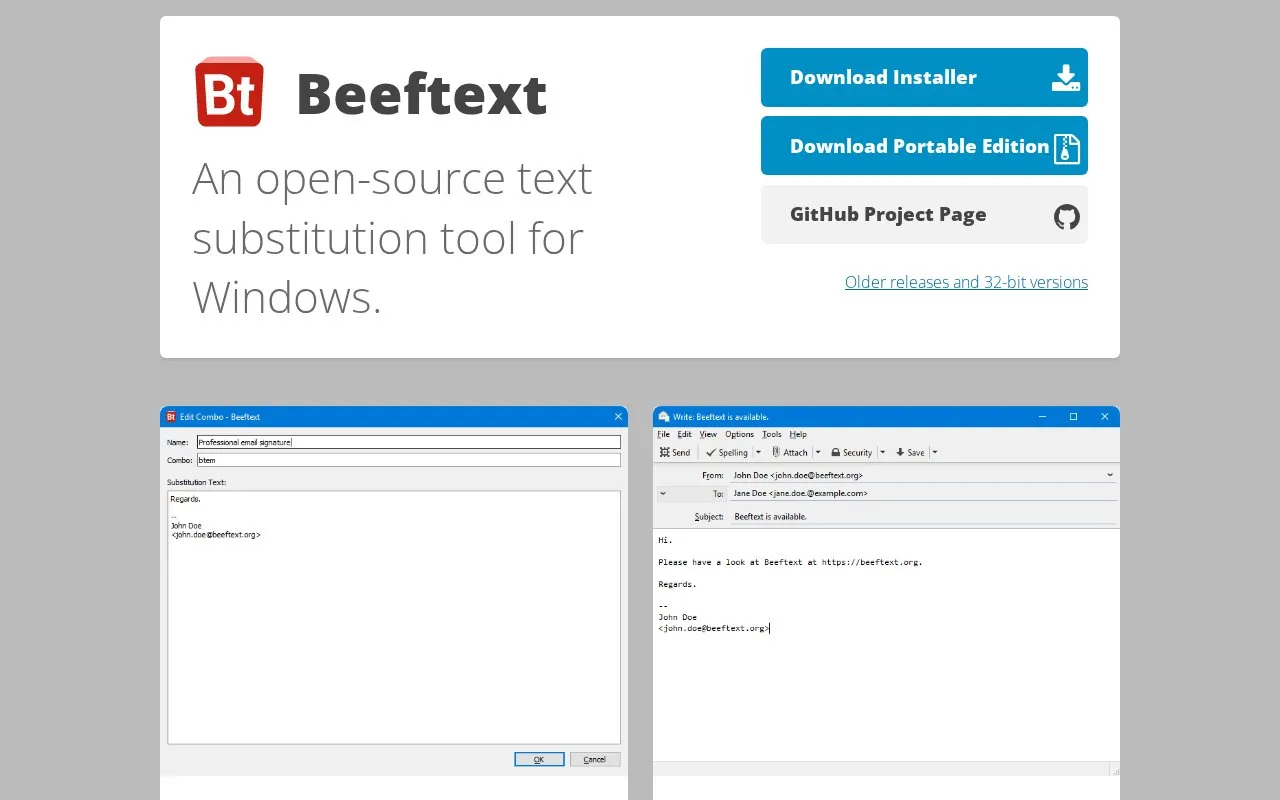
Task: Click the Attach paperclip button
Action: click(x=789, y=452)
